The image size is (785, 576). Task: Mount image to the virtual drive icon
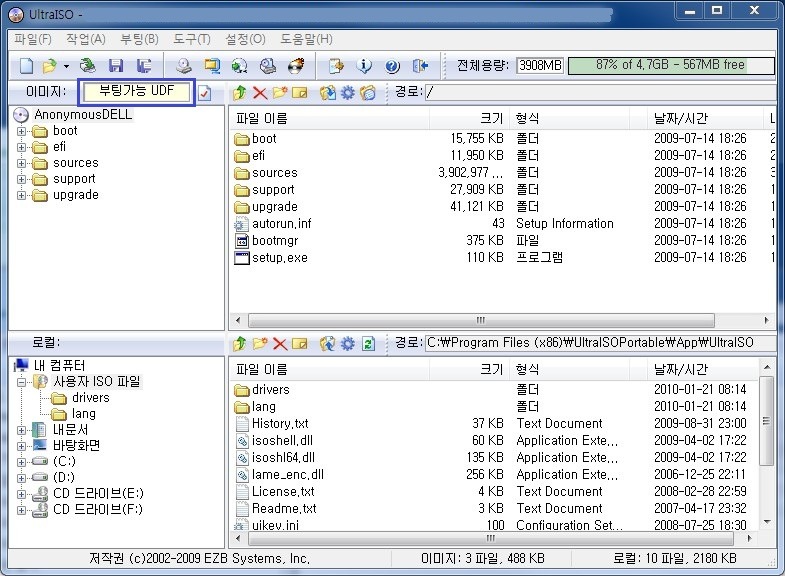(x=268, y=66)
